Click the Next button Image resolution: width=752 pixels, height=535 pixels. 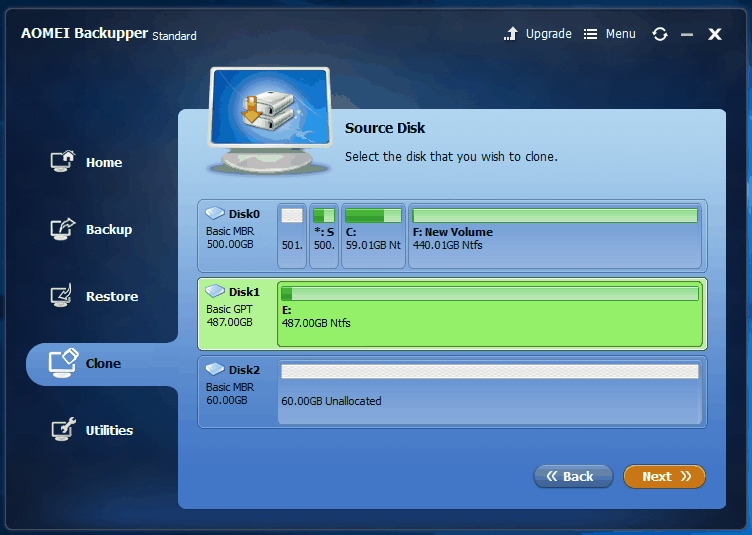tap(664, 477)
